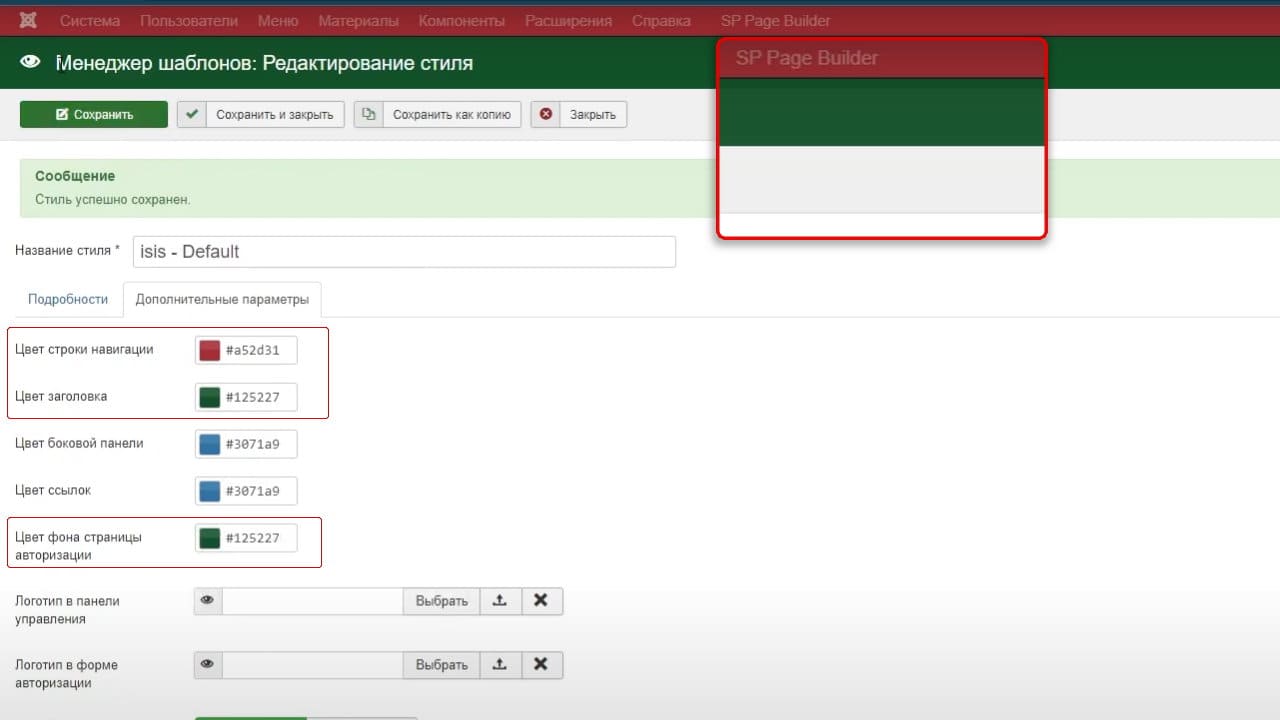Open the Расширения menu
The height and width of the screenshot is (720, 1280).
click(x=569, y=20)
